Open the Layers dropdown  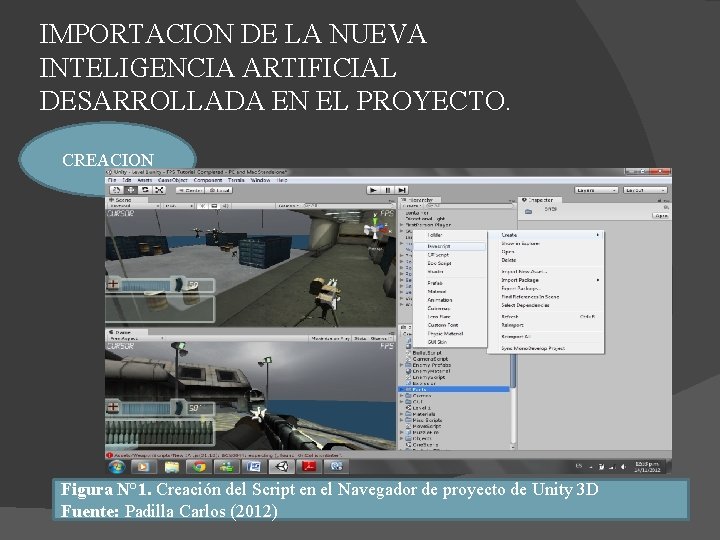(596, 190)
